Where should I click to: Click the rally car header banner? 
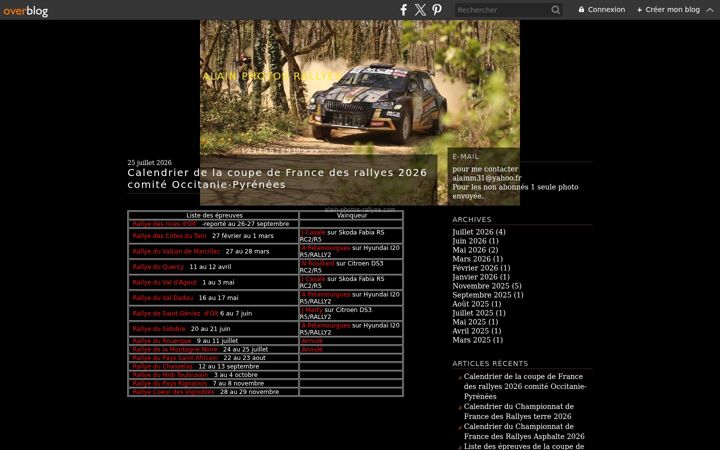[x=360, y=112]
